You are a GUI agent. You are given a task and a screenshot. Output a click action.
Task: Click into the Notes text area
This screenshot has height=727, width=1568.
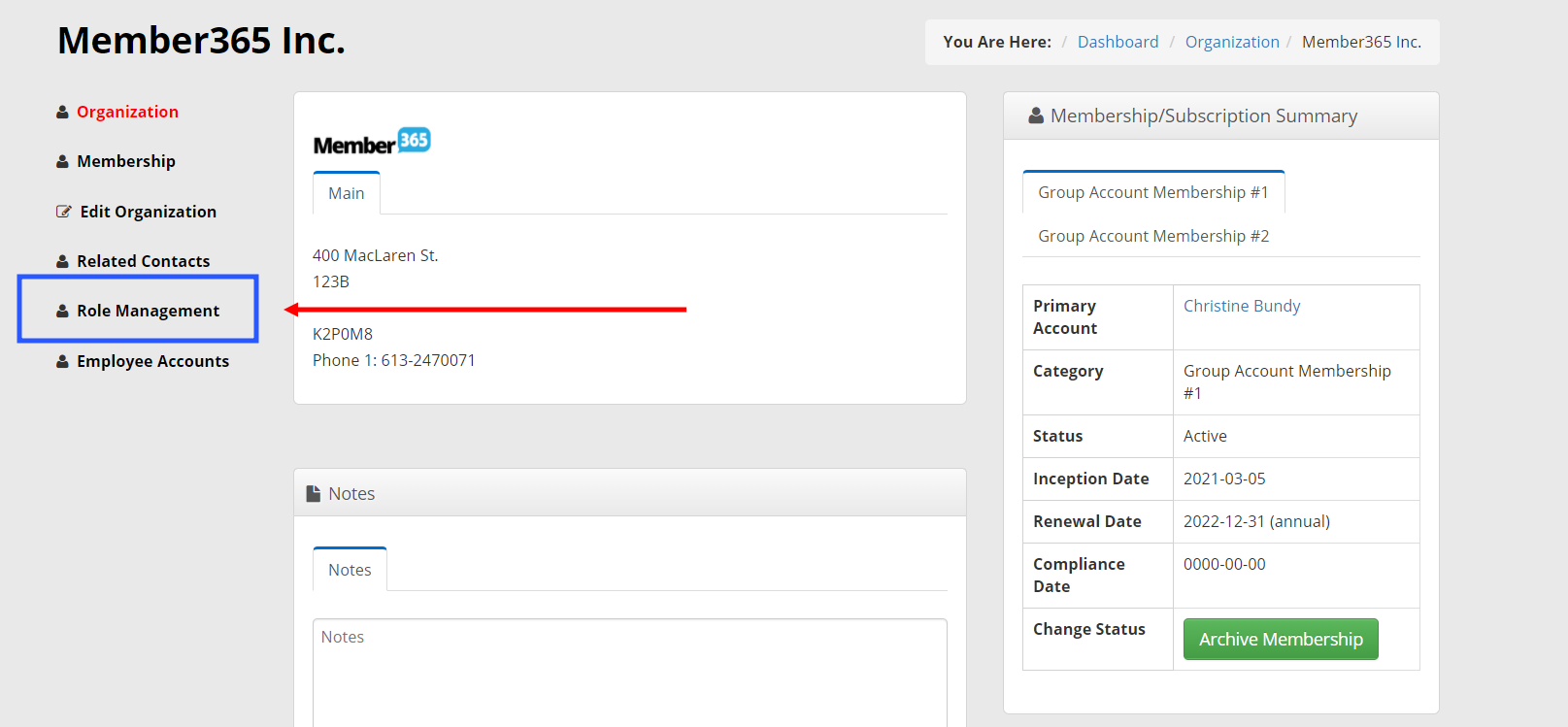pyautogui.click(x=630, y=673)
